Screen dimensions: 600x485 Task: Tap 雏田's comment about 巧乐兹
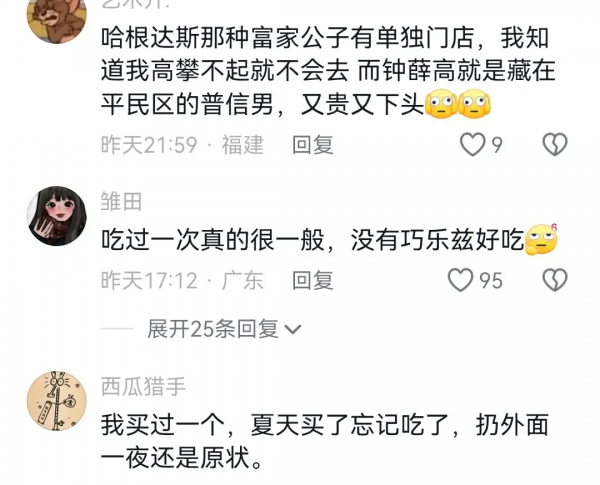(x=312, y=240)
